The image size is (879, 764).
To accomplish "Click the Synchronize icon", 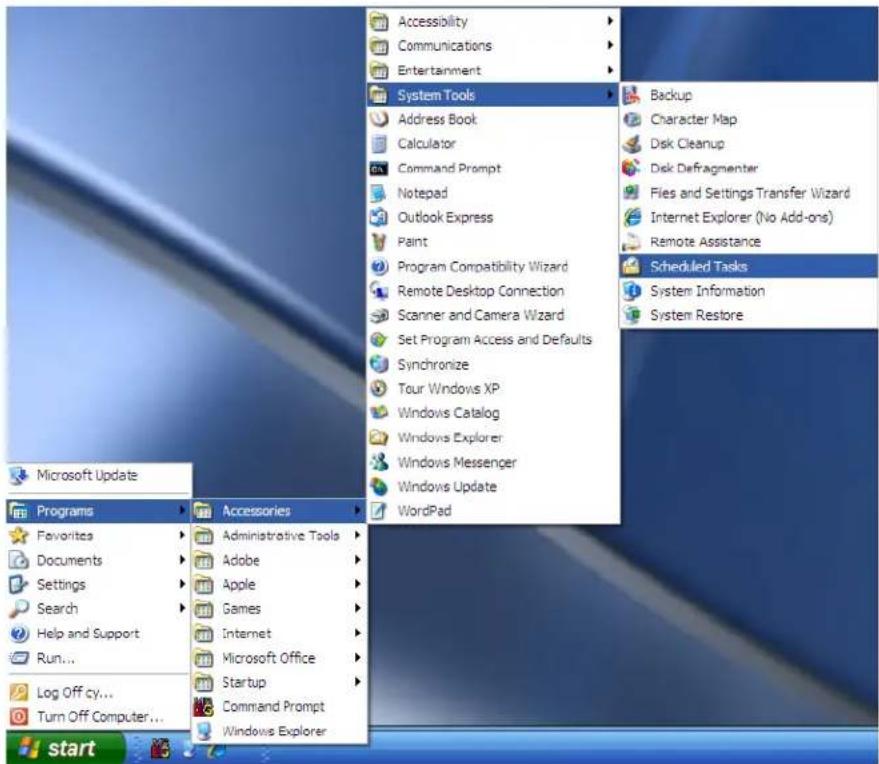I will (x=380, y=364).
